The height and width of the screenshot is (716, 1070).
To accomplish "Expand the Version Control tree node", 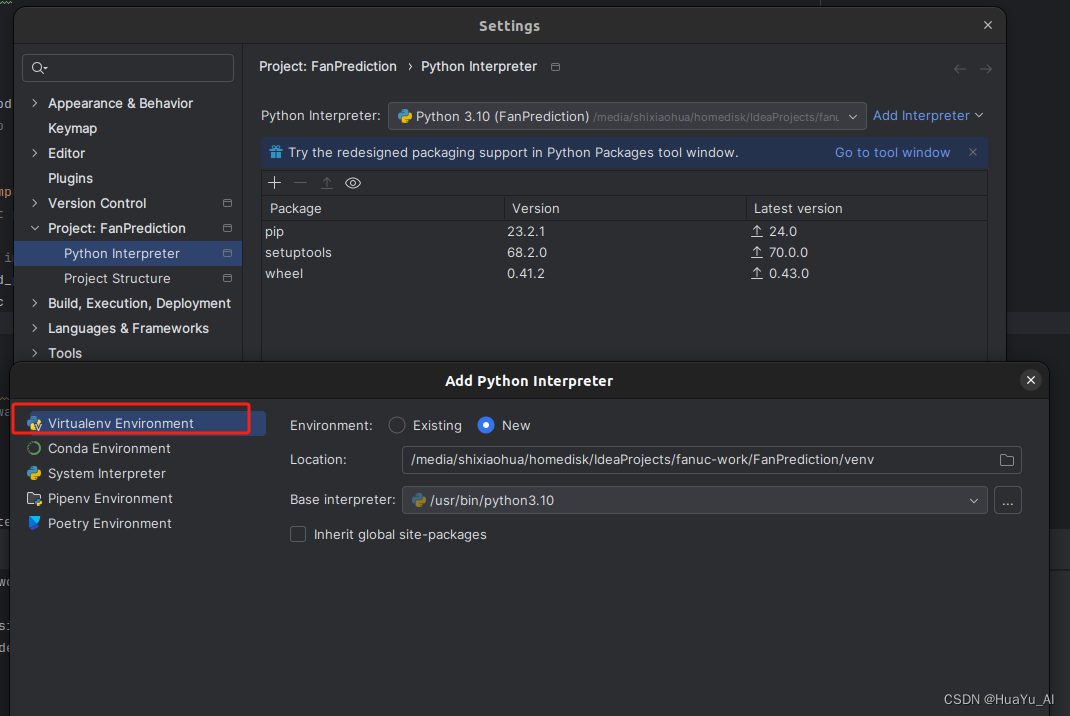I will 35,203.
